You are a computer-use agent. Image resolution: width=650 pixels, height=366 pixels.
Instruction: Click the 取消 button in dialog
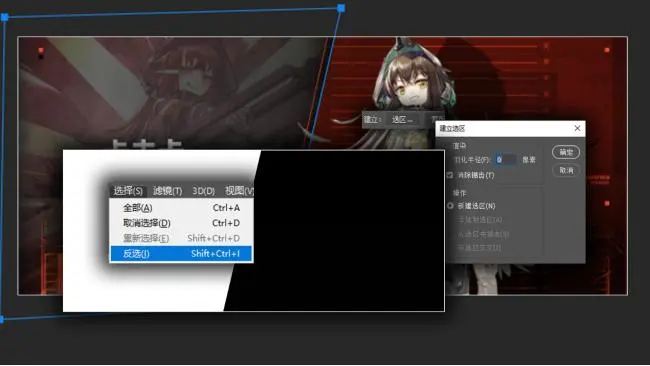click(566, 170)
